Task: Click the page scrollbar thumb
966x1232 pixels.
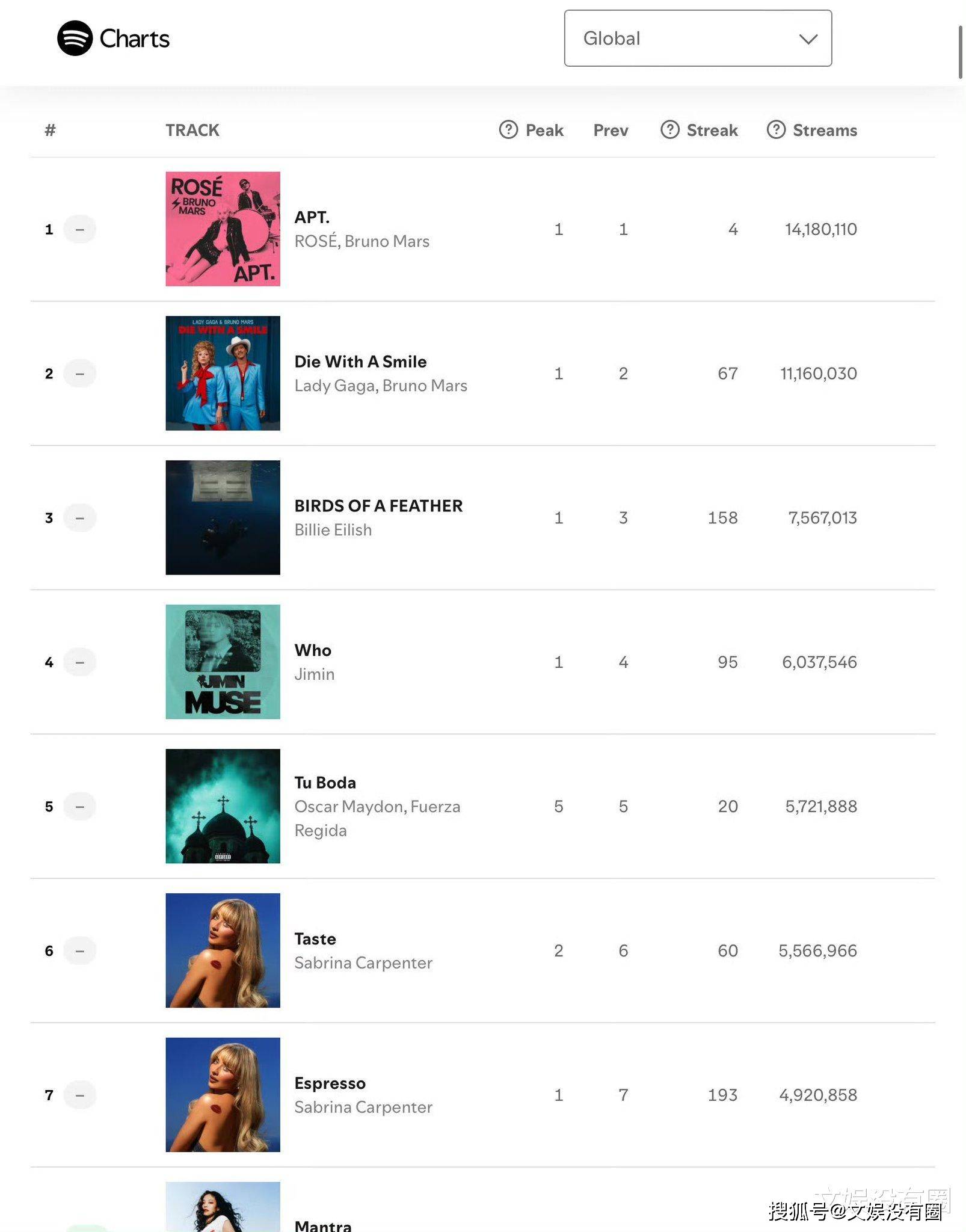Action: point(961,52)
